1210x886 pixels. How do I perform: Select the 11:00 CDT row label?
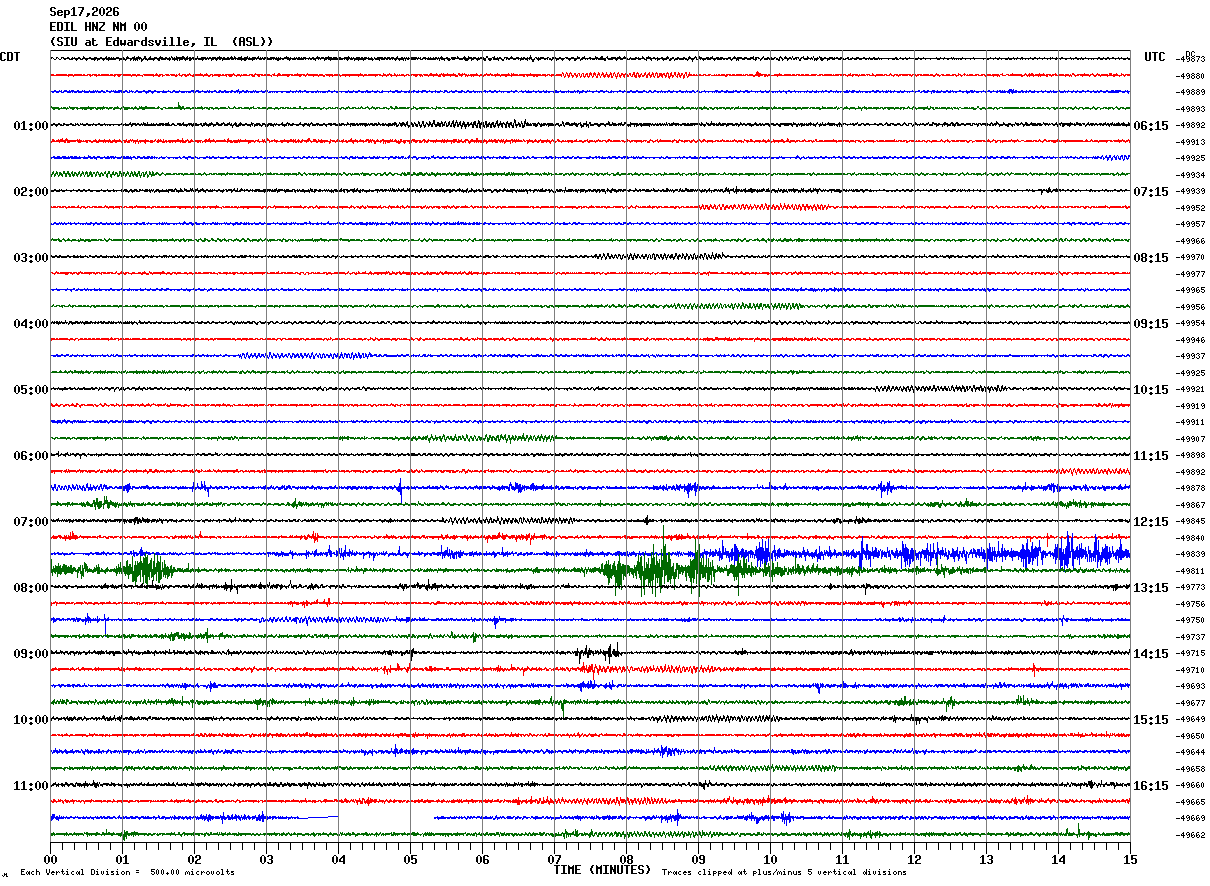click(x=31, y=786)
